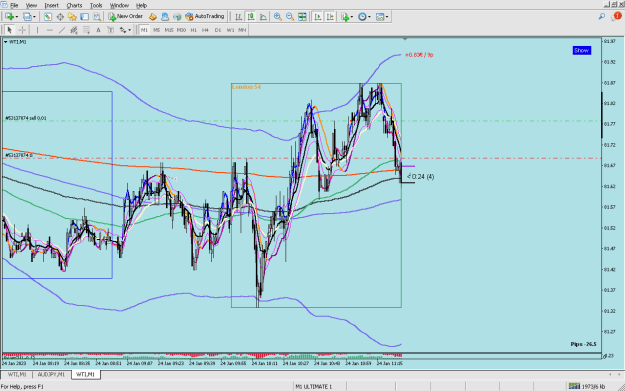Open the Window menu
This screenshot has width=625, height=391.
click(x=119, y=6)
